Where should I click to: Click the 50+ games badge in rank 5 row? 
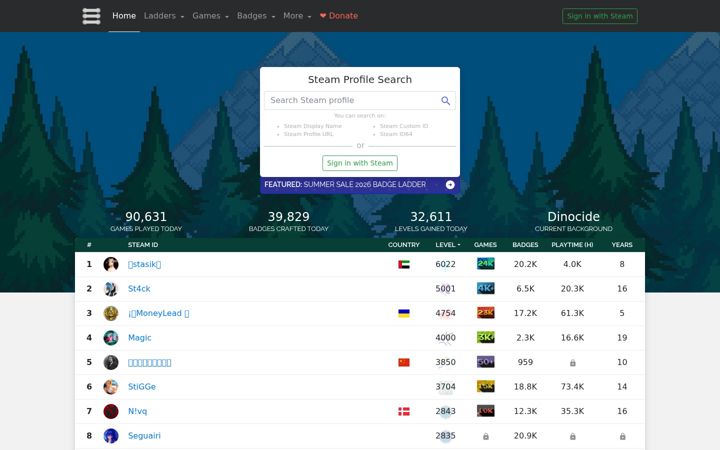tap(485, 362)
